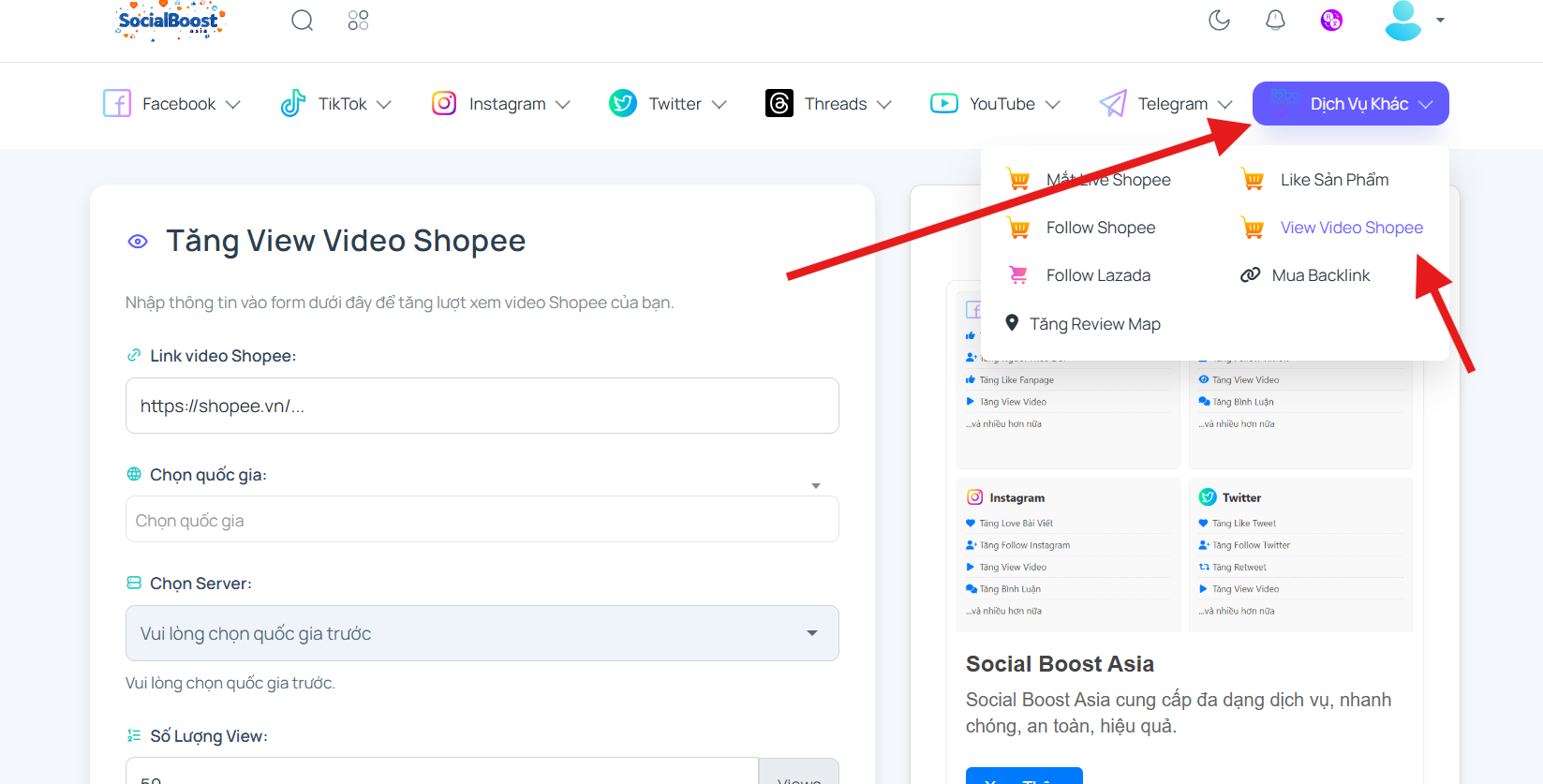Expand the Threads menu chevron
This screenshot has height=784, width=1543.
(x=883, y=104)
